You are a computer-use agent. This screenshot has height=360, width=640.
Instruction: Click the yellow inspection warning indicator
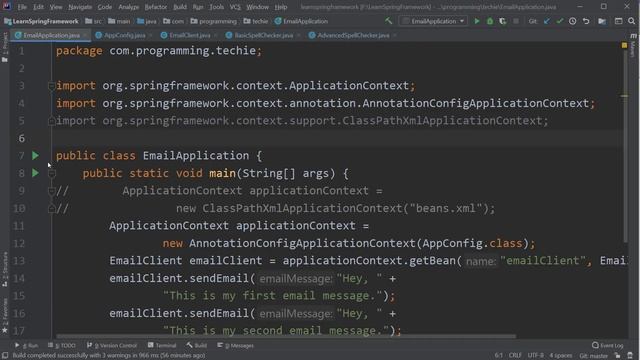(x=624, y=45)
